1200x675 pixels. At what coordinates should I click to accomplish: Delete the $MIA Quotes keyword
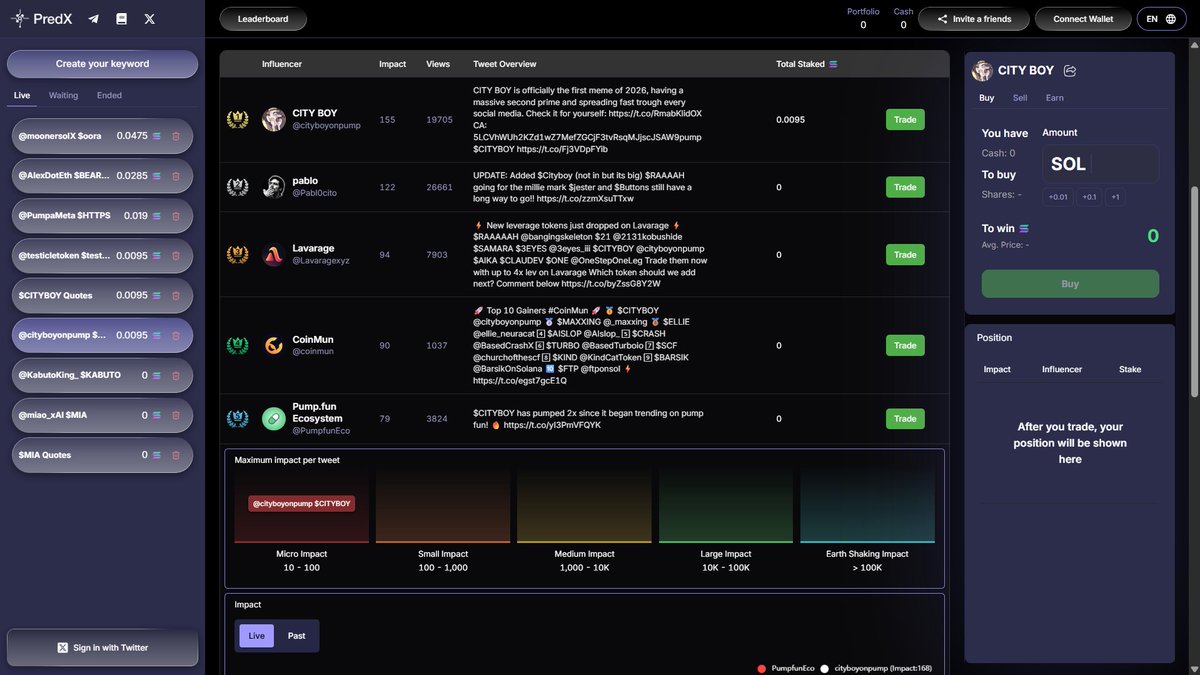point(176,454)
